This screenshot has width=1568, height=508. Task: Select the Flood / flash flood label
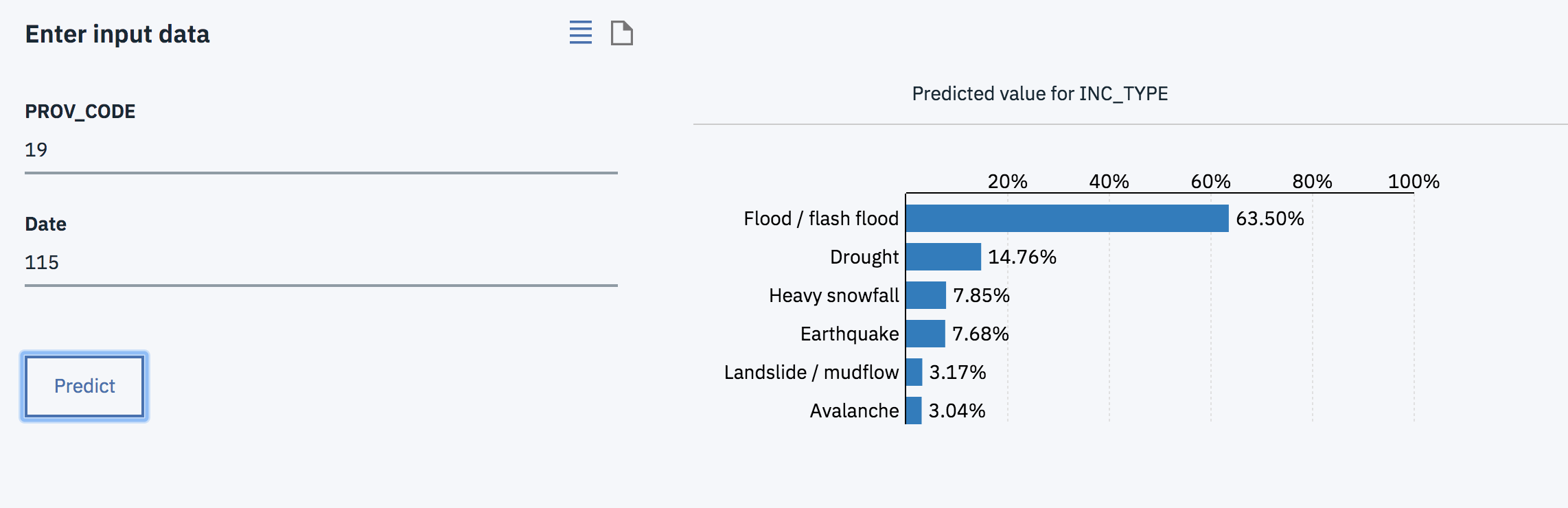(x=821, y=218)
